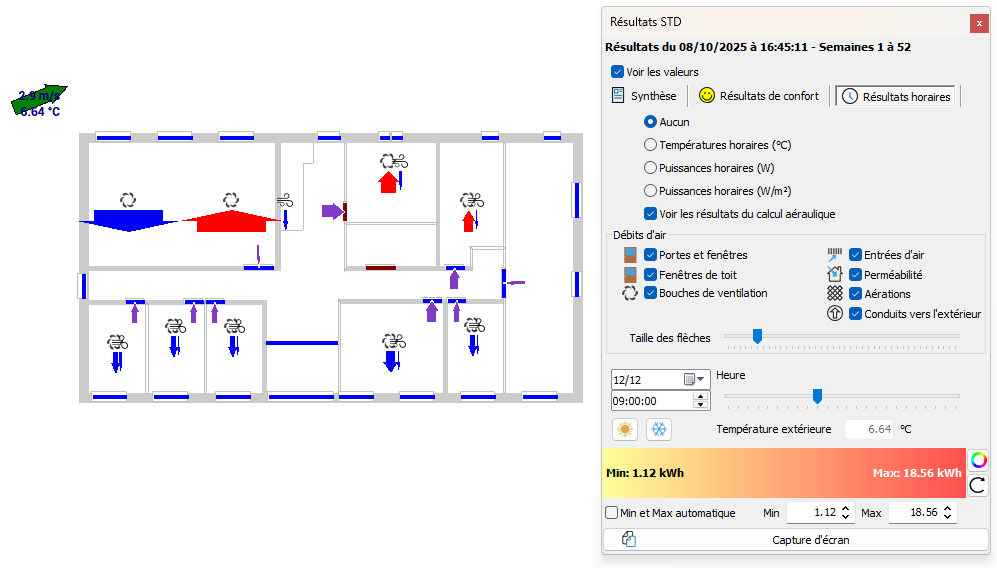Screen dimensions: 997x568
Task: Switch to the Résultats horaires tab
Action: [895, 97]
